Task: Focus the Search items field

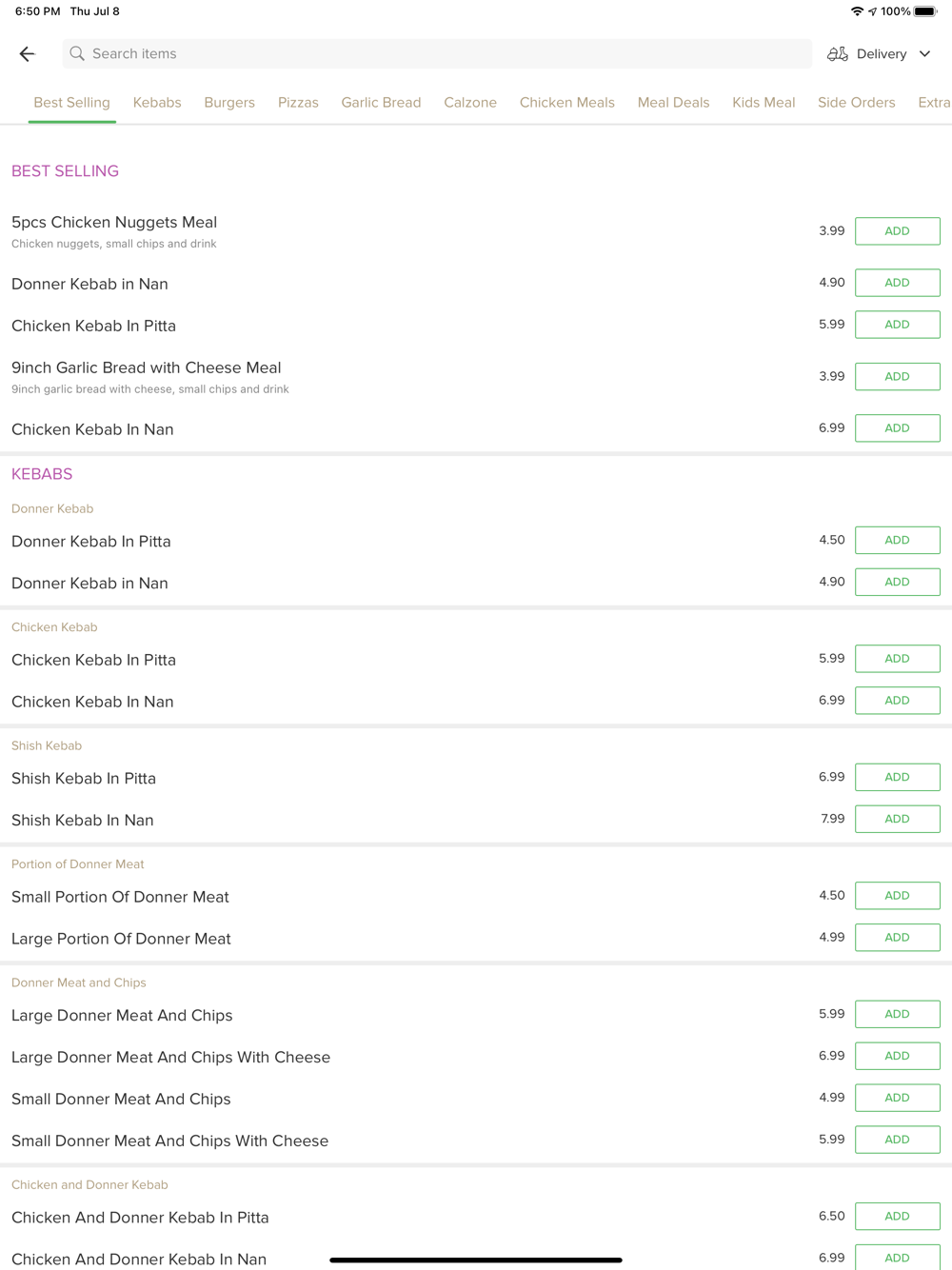Action: (438, 54)
